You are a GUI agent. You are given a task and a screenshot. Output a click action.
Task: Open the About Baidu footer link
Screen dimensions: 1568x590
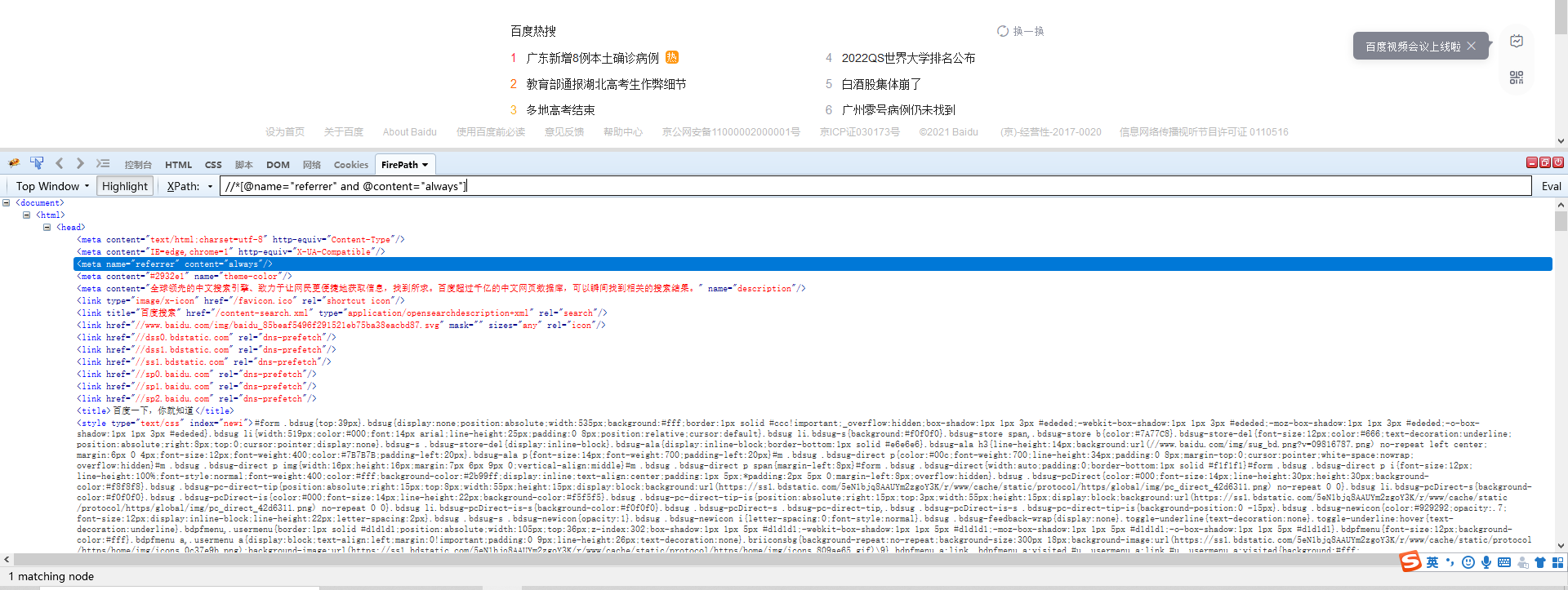coord(410,132)
